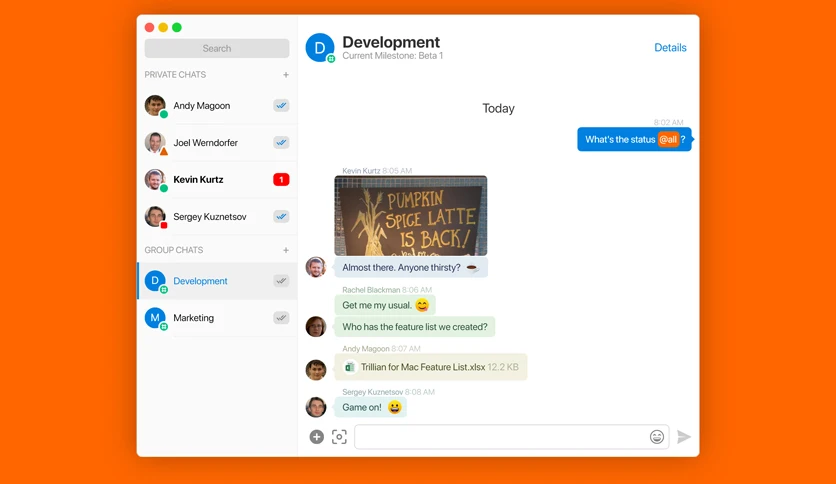Open Sergey Kuznetsov's private chat

(x=217, y=216)
